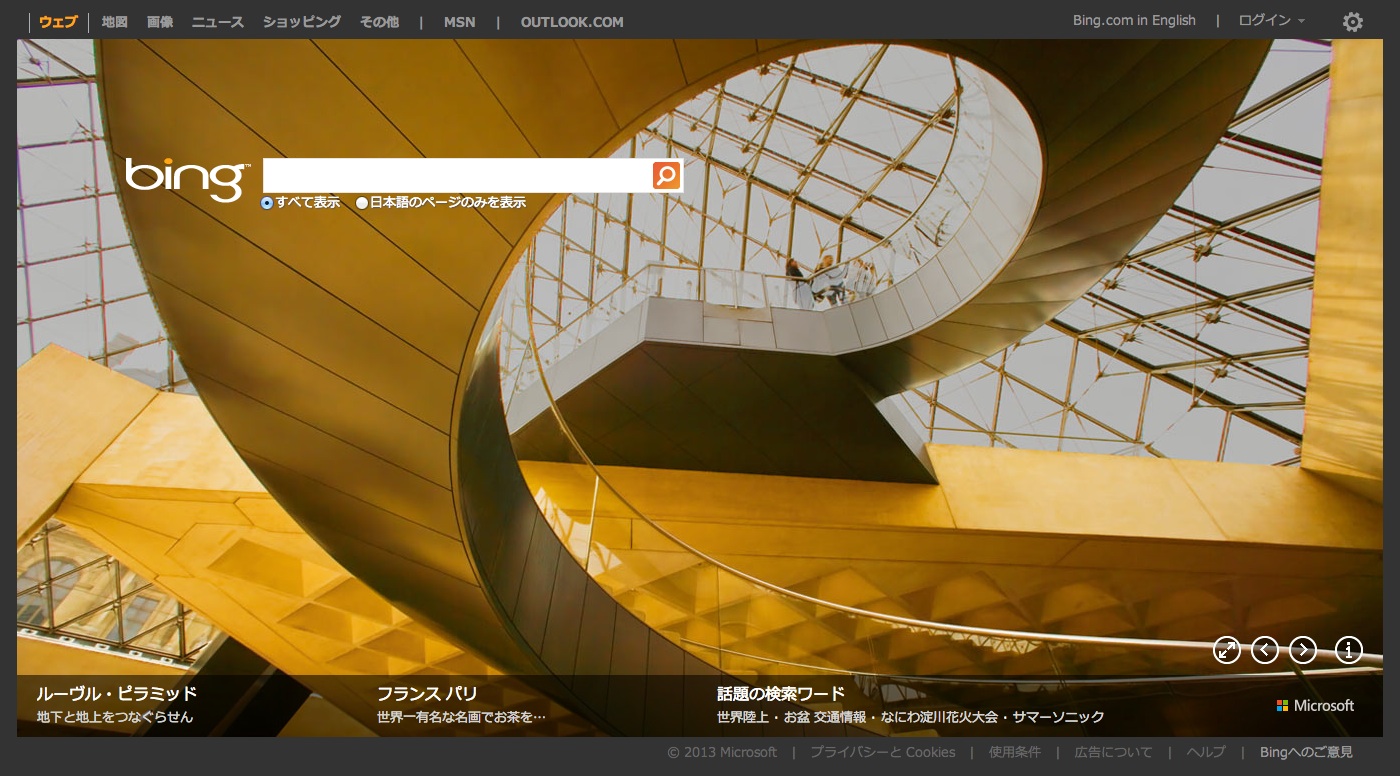This screenshot has height=776, width=1400.
Task: Open the ニュース tab
Action: (x=217, y=22)
